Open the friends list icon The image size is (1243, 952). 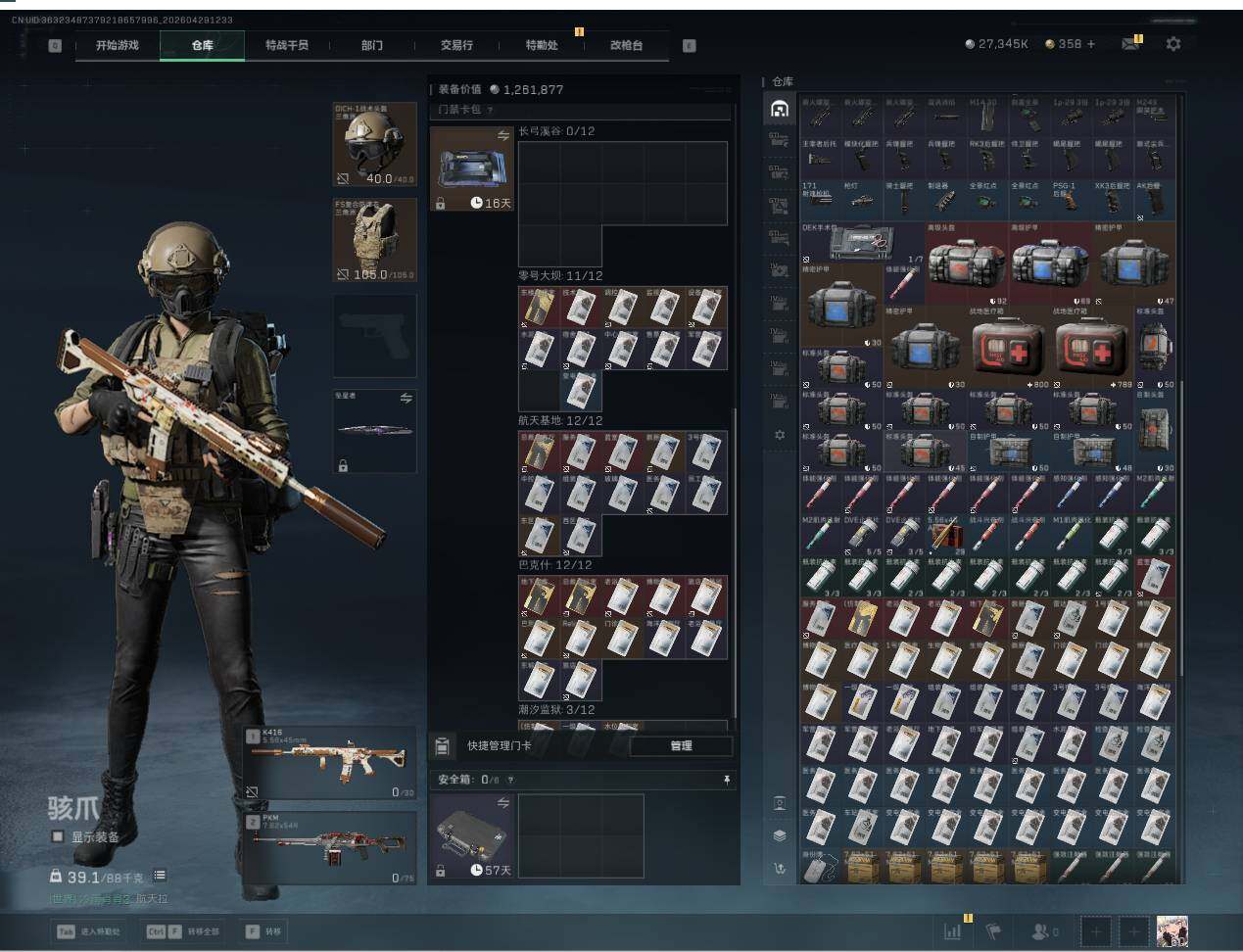(x=1045, y=931)
